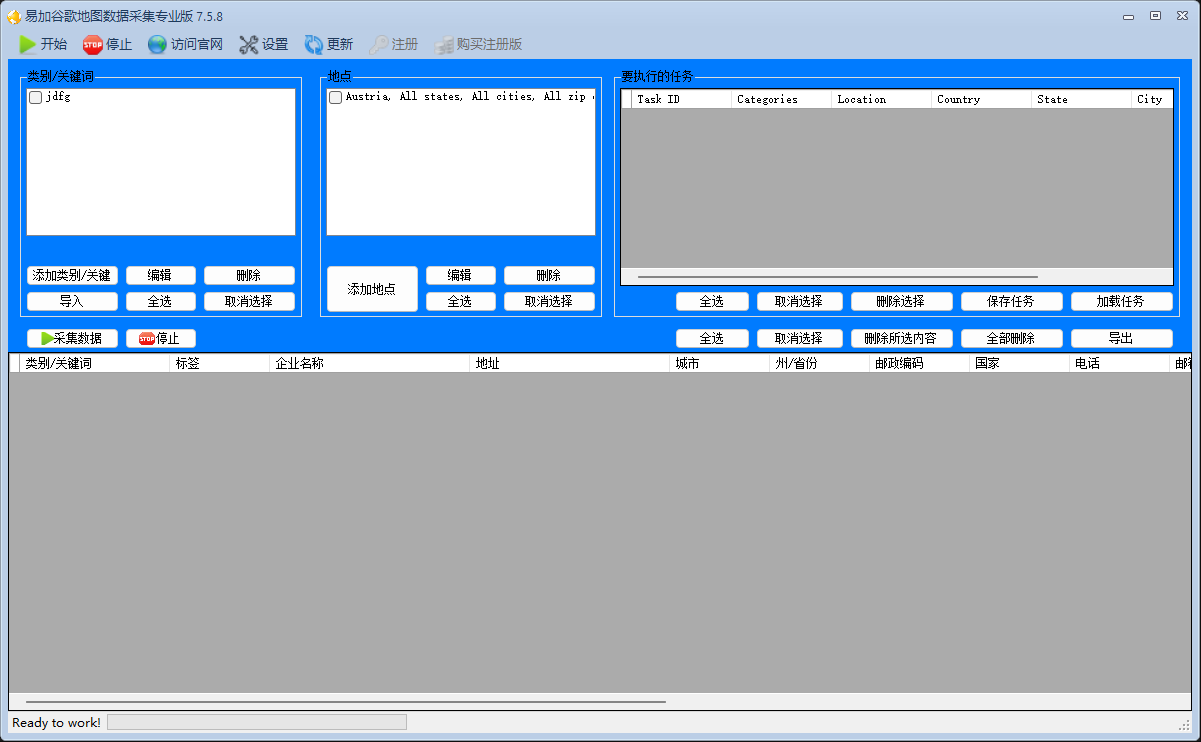Click the progress bar in status bar

257,722
